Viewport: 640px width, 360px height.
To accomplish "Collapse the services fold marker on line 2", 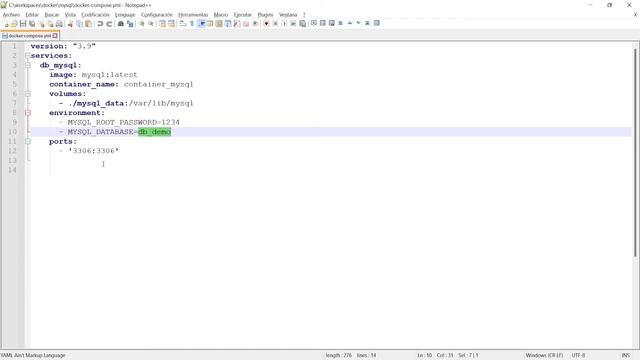I will coord(28,56).
